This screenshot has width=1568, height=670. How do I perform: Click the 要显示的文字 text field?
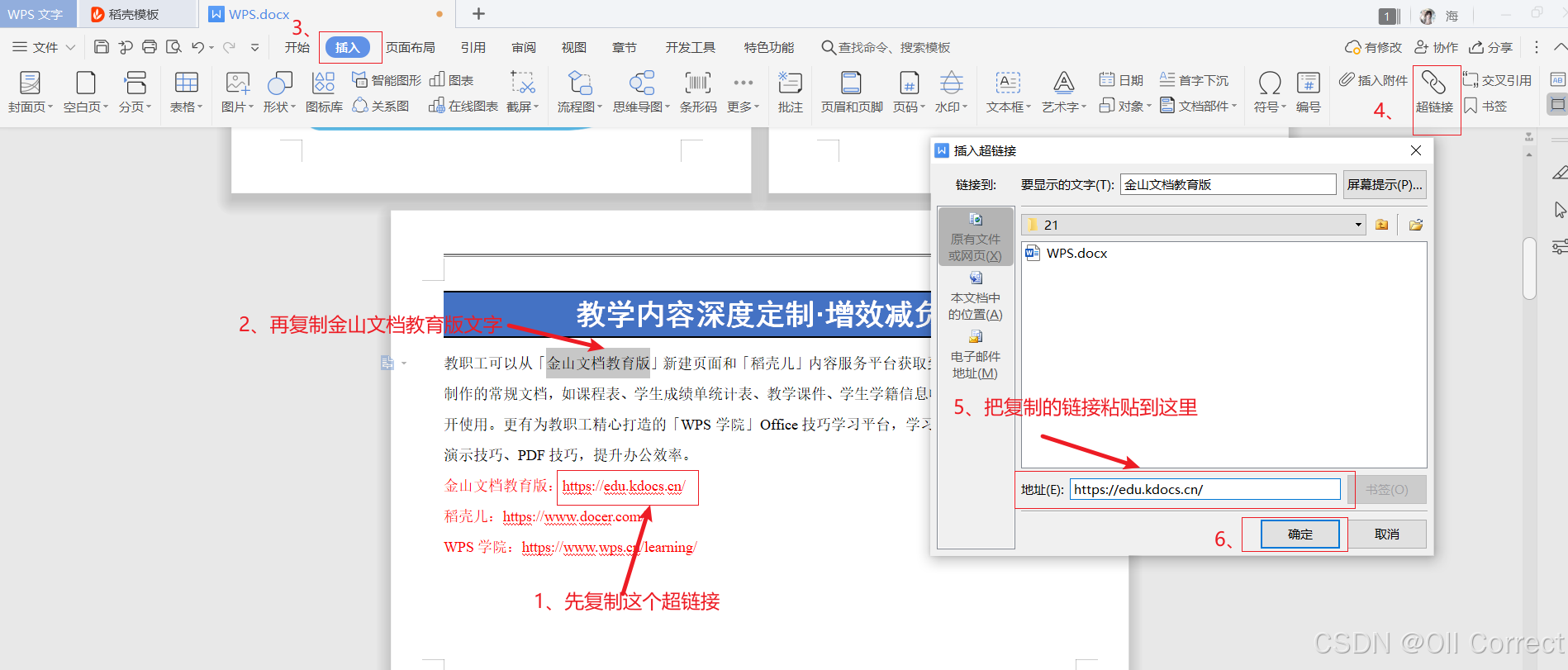tap(1228, 184)
